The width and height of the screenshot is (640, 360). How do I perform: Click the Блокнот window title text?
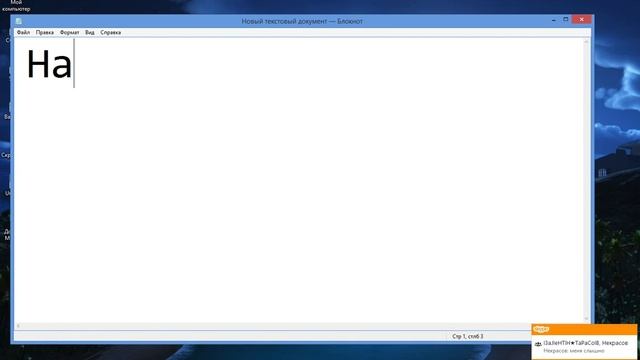coord(302,21)
